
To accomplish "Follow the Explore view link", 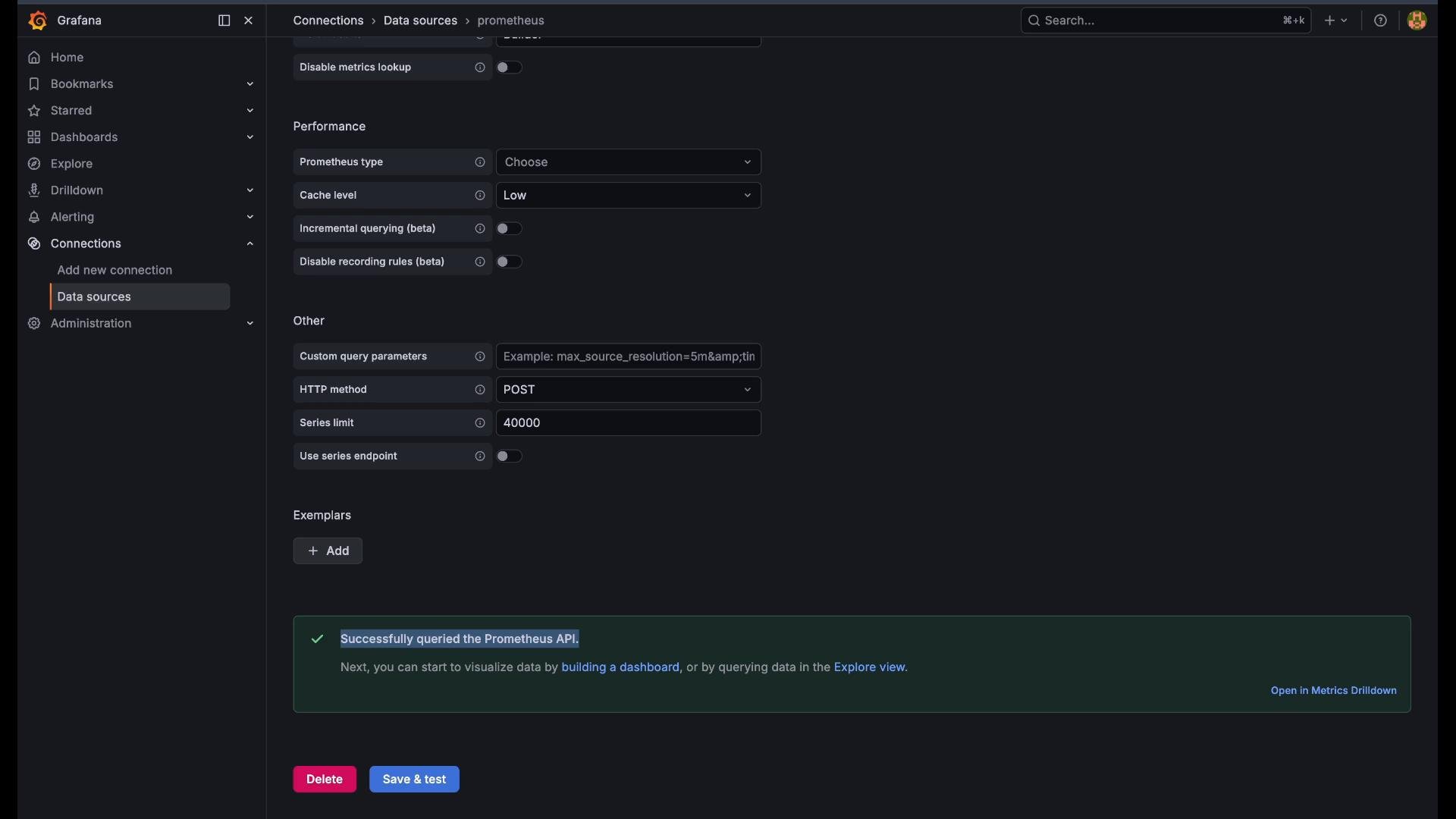I will 869,667.
